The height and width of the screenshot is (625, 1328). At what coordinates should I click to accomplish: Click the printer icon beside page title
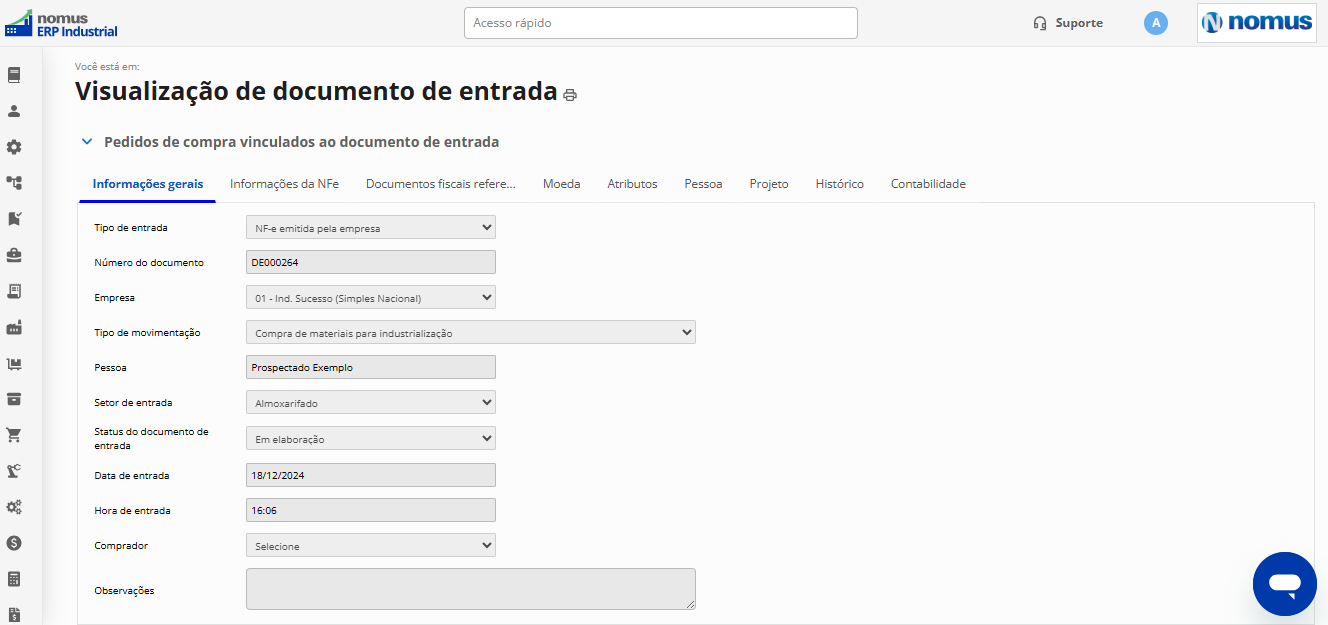(x=570, y=95)
